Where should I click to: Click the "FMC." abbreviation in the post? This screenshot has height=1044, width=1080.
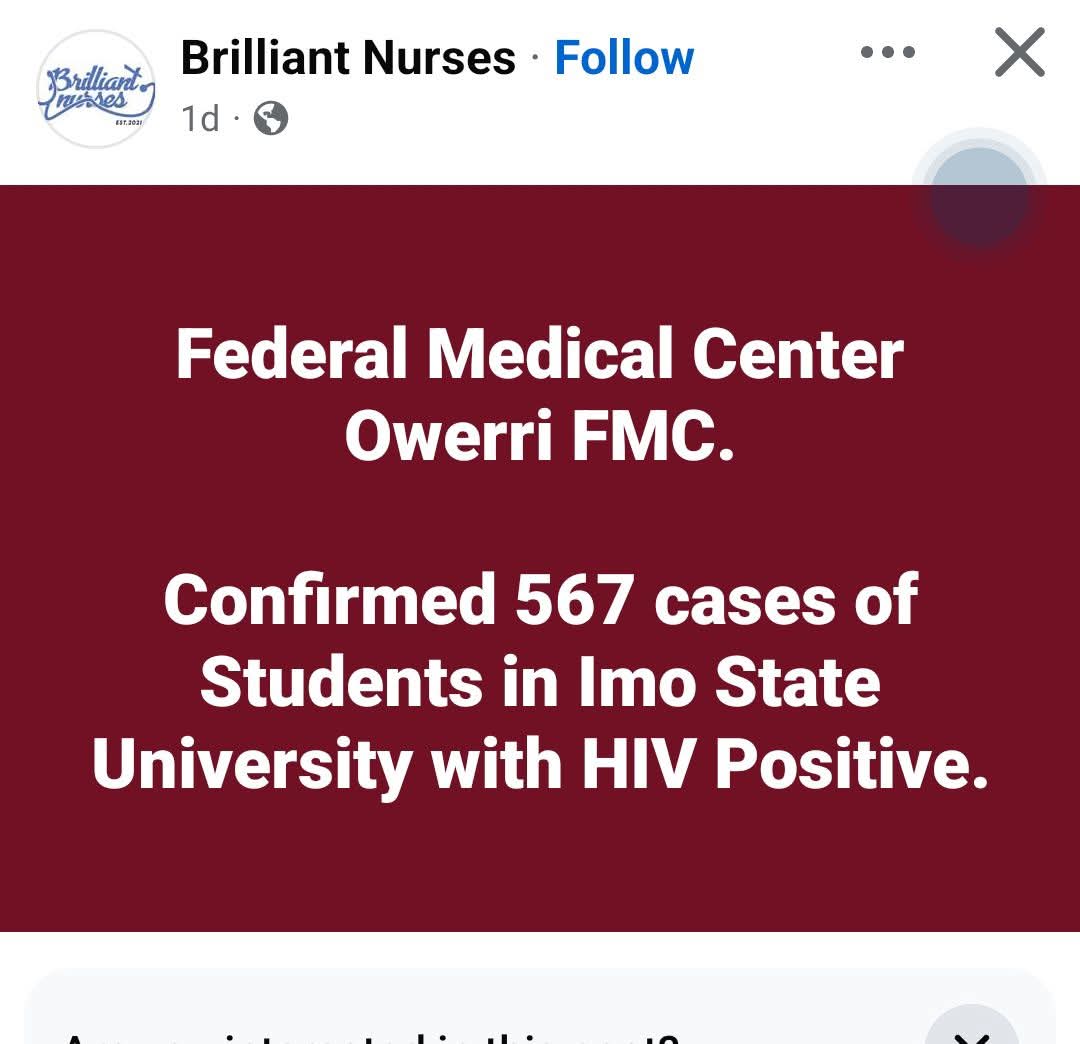tap(653, 436)
